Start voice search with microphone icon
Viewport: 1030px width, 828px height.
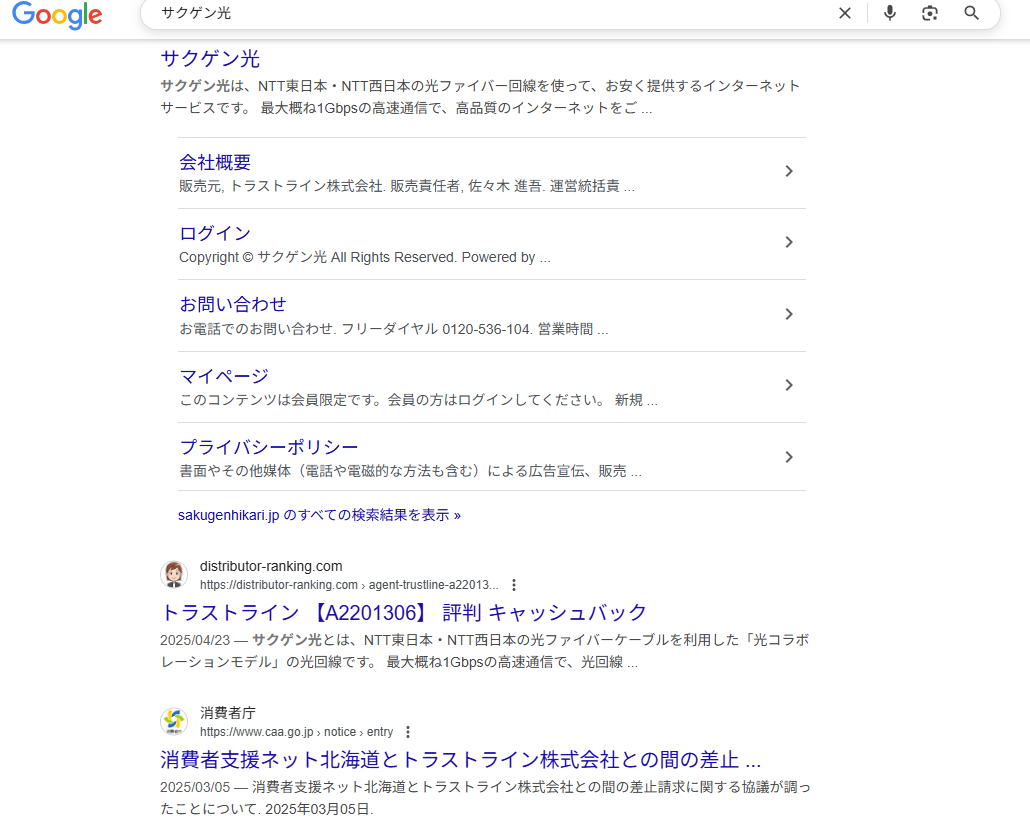pyautogui.click(x=889, y=13)
